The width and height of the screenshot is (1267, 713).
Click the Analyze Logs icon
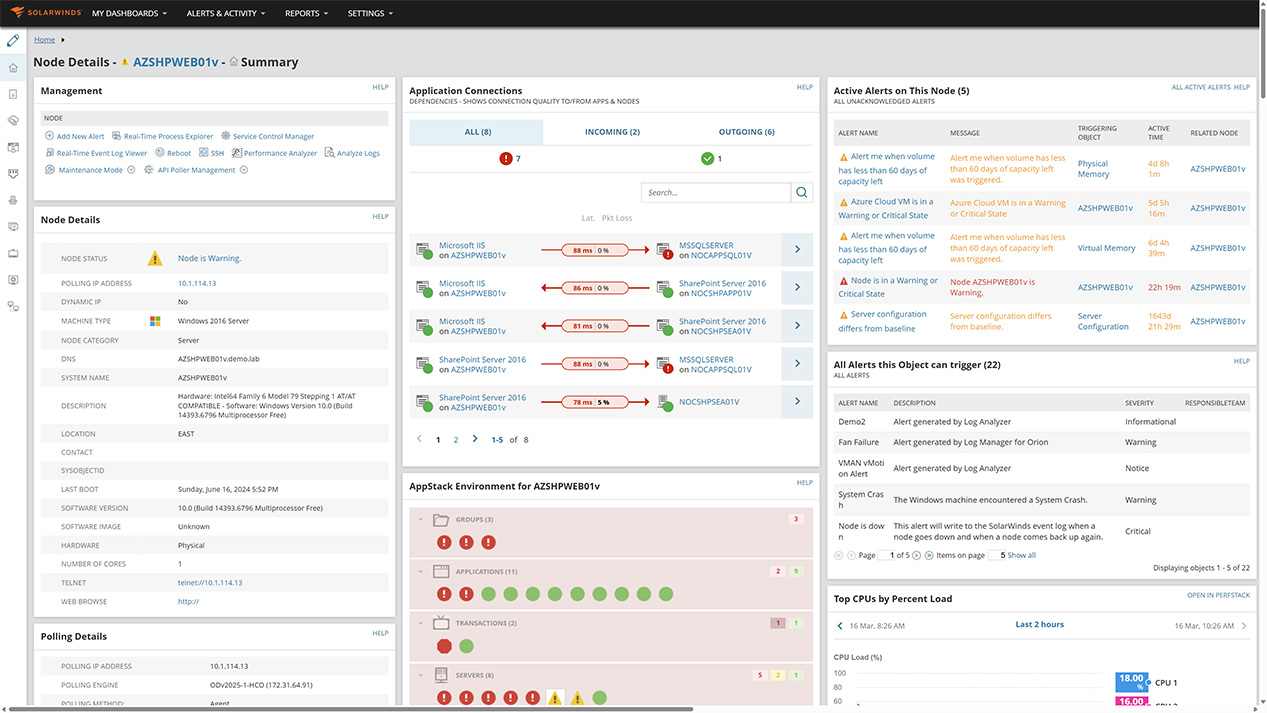(x=329, y=151)
